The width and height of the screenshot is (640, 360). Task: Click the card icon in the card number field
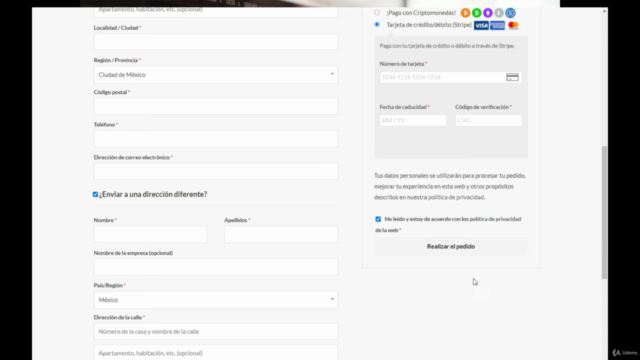pos(512,77)
